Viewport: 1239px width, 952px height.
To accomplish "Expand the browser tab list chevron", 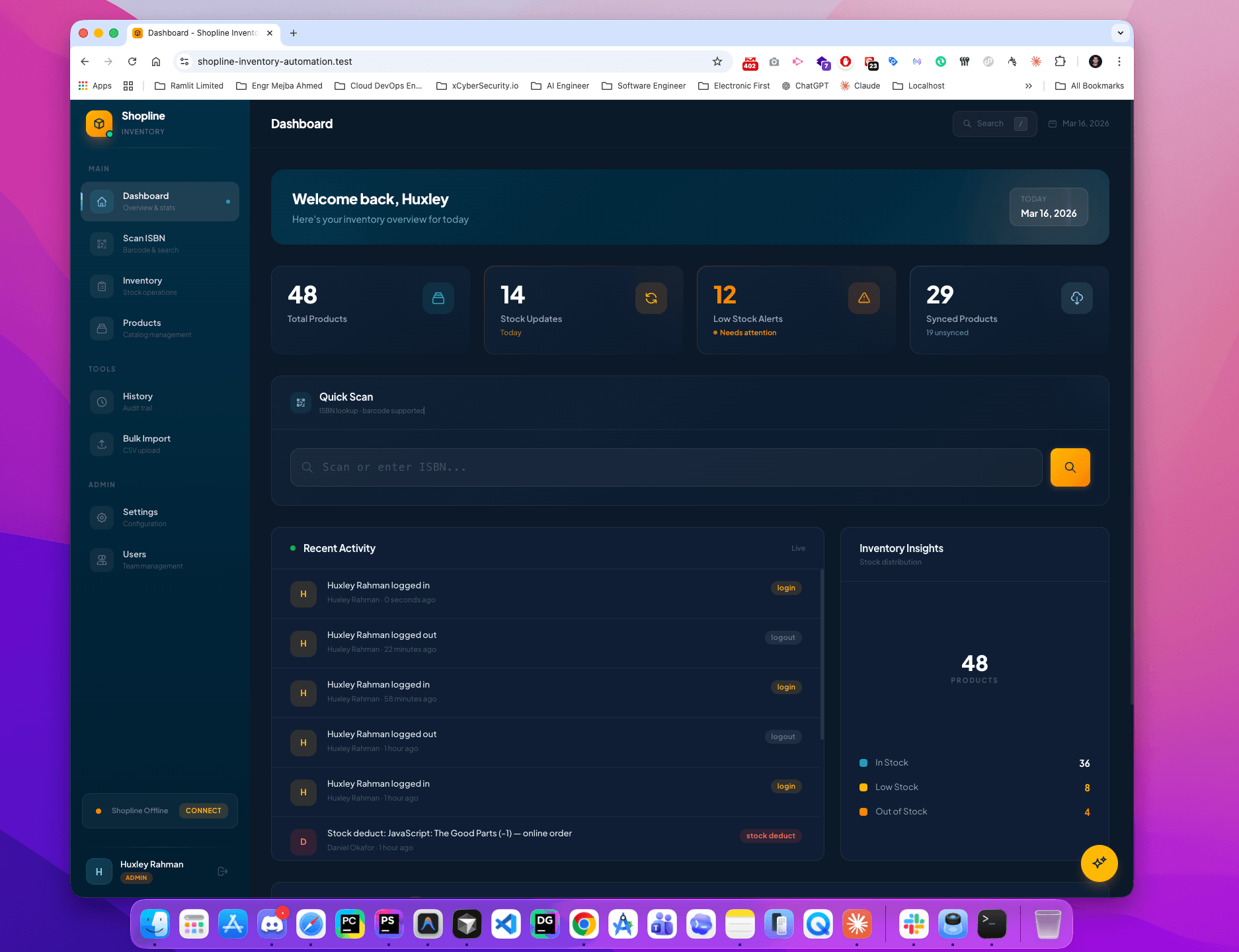I will 1121,32.
